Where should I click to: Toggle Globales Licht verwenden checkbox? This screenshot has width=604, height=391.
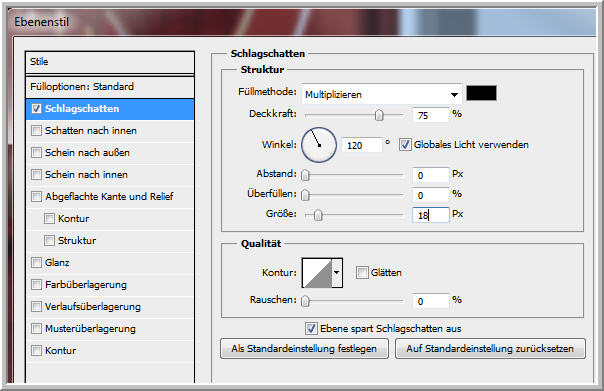(x=405, y=145)
